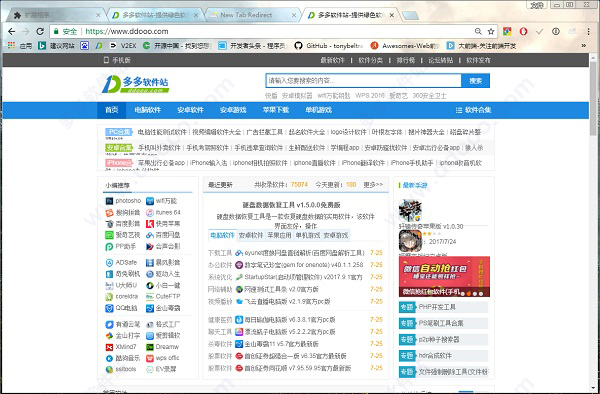
Task: Click the ADSafe icon
Action: pos(109,262)
